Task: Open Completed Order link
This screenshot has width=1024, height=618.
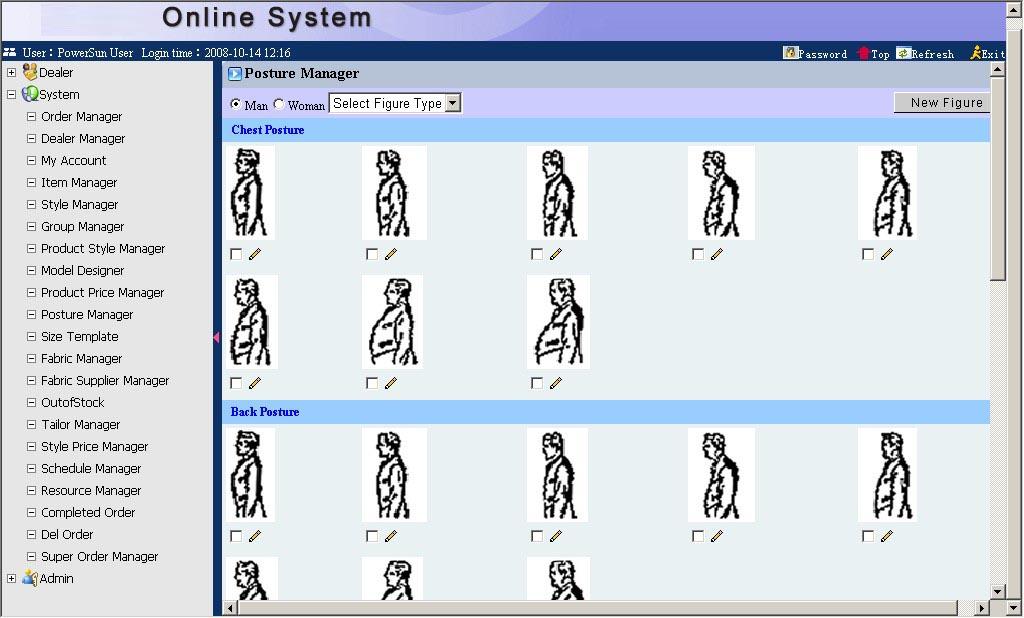Action: pyautogui.click(x=88, y=513)
